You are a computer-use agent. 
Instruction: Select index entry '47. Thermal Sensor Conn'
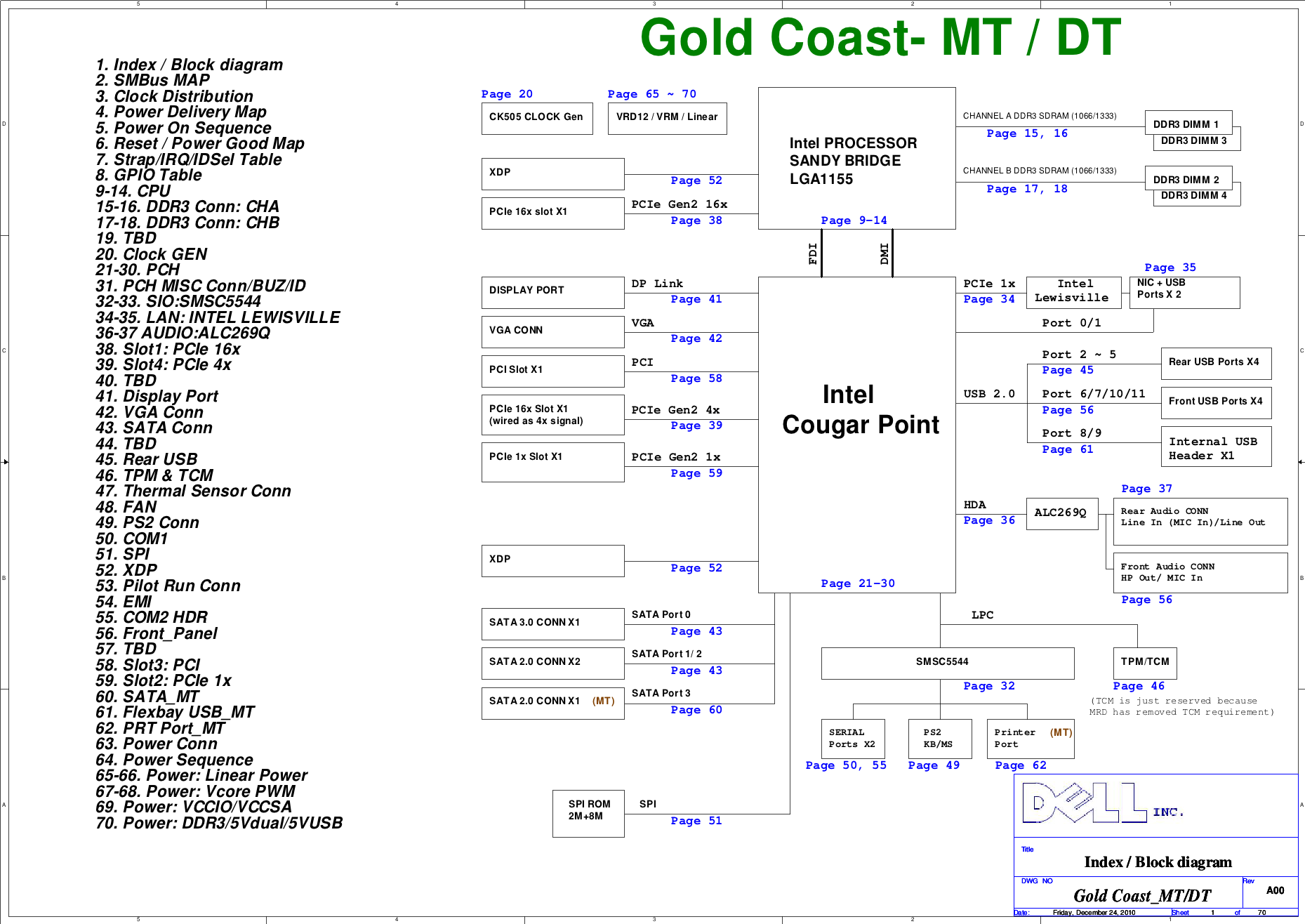pos(193,491)
